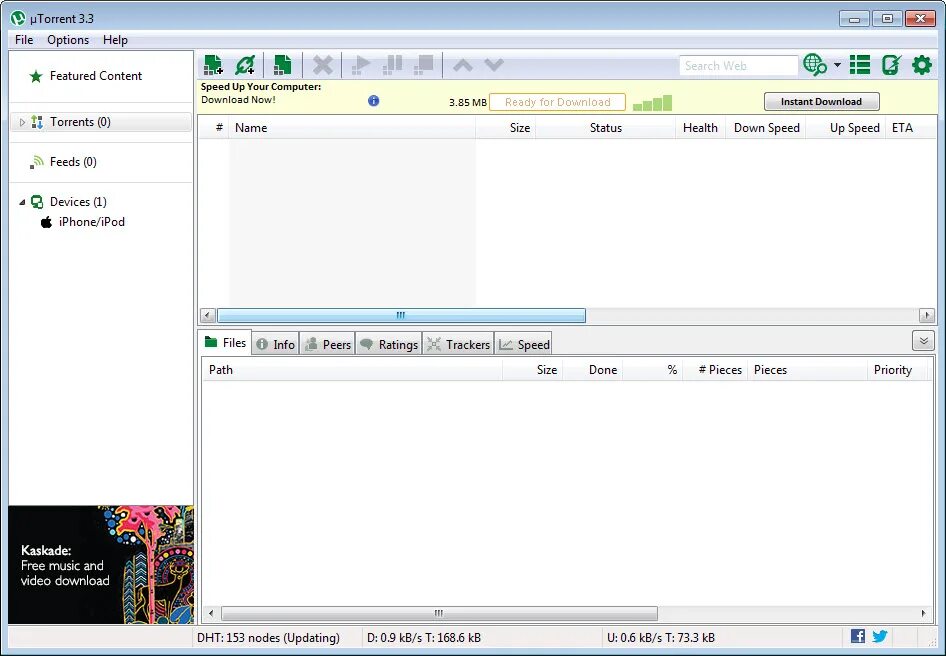Click the blue info icon in the ad bar

[373, 101]
